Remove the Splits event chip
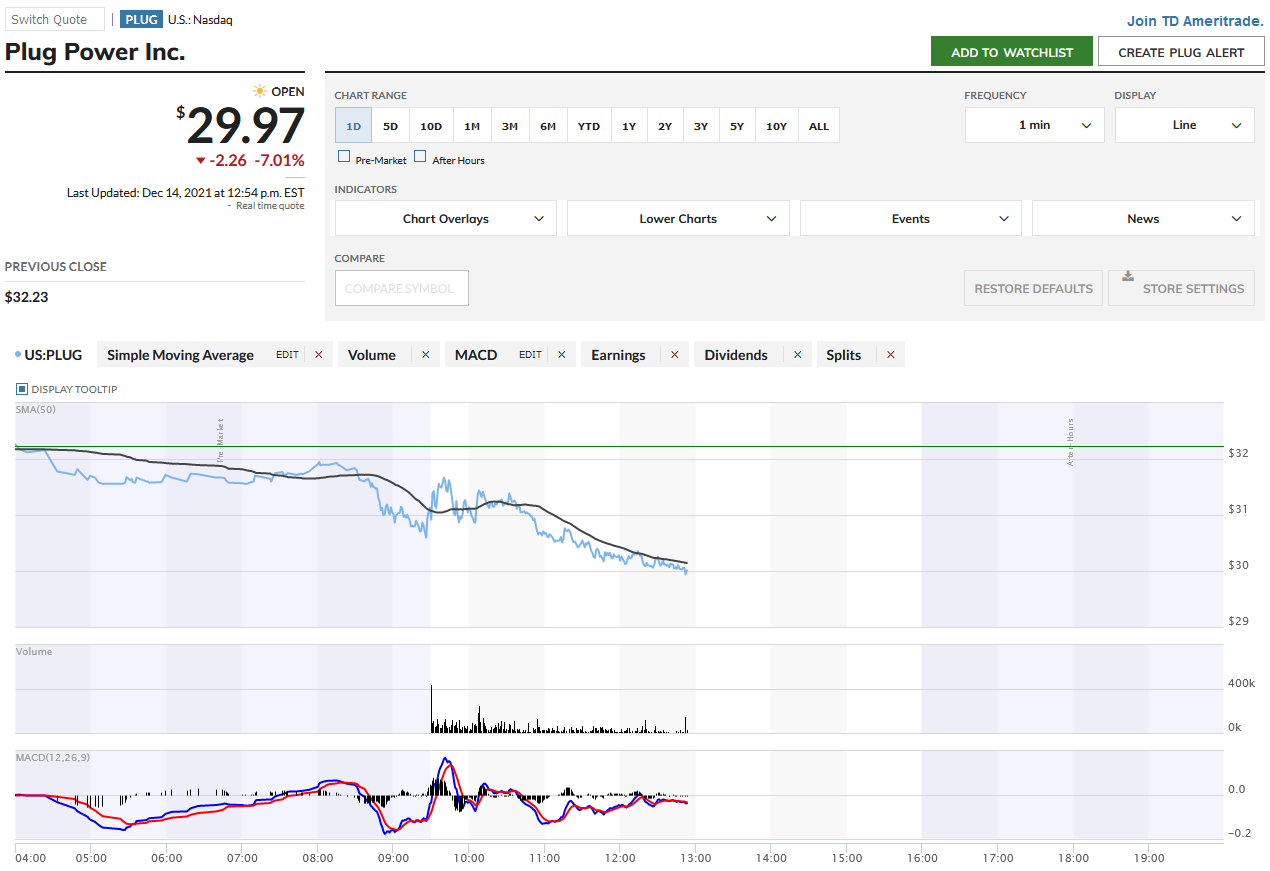The height and width of the screenshot is (871, 1270). click(890, 355)
